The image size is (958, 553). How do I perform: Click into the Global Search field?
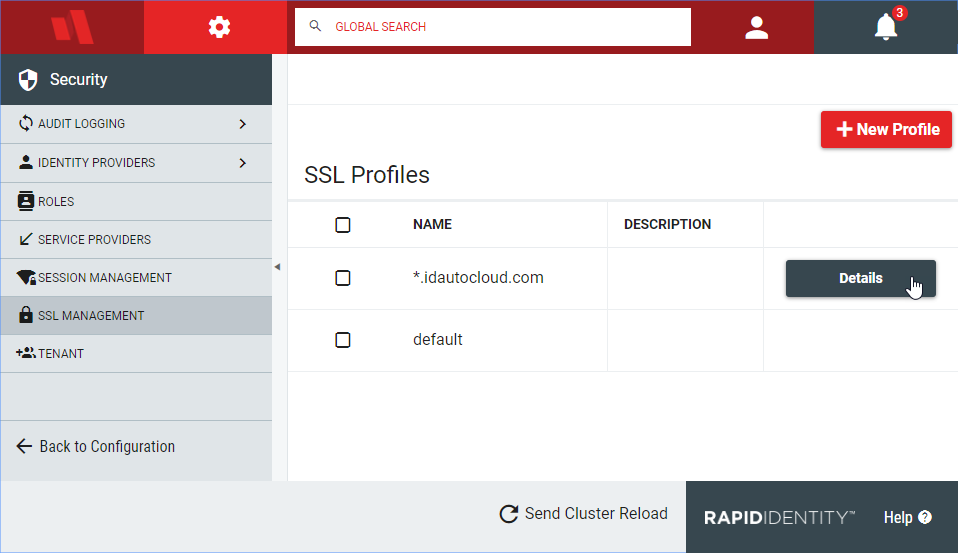[x=492, y=27]
